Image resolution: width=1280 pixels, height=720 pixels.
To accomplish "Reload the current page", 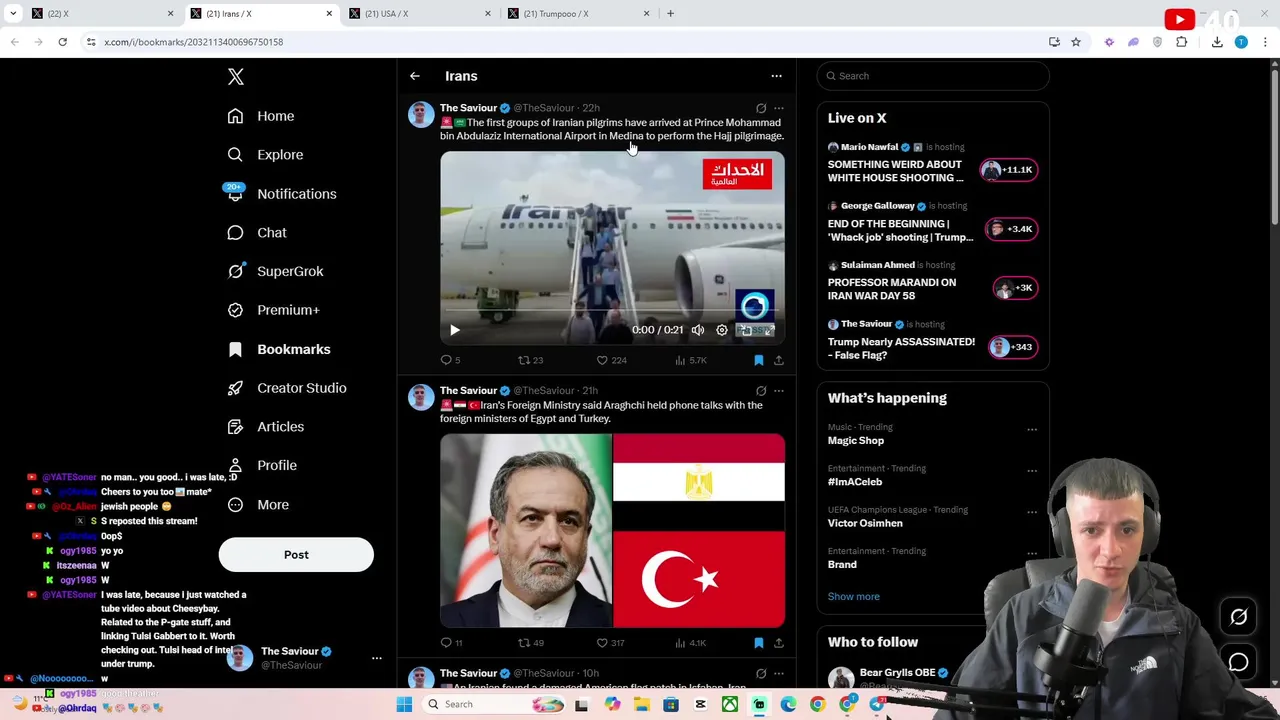I will coord(62,42).
